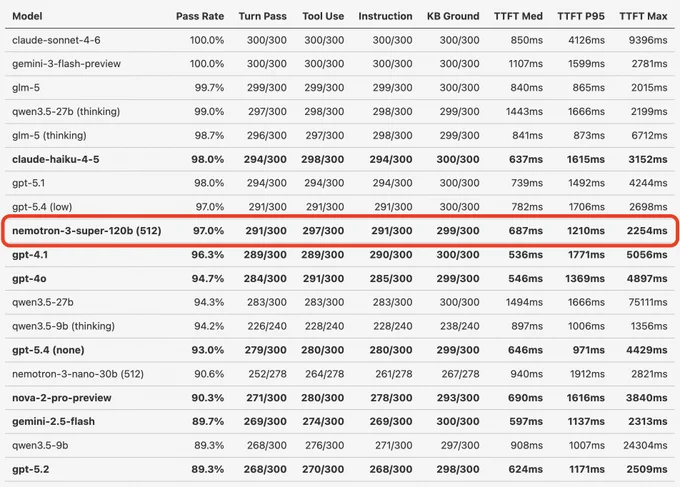Select the qwen3.5-27b (thinking) model name
This screenshot has height=487, width=680.
(x=66, y=111)
